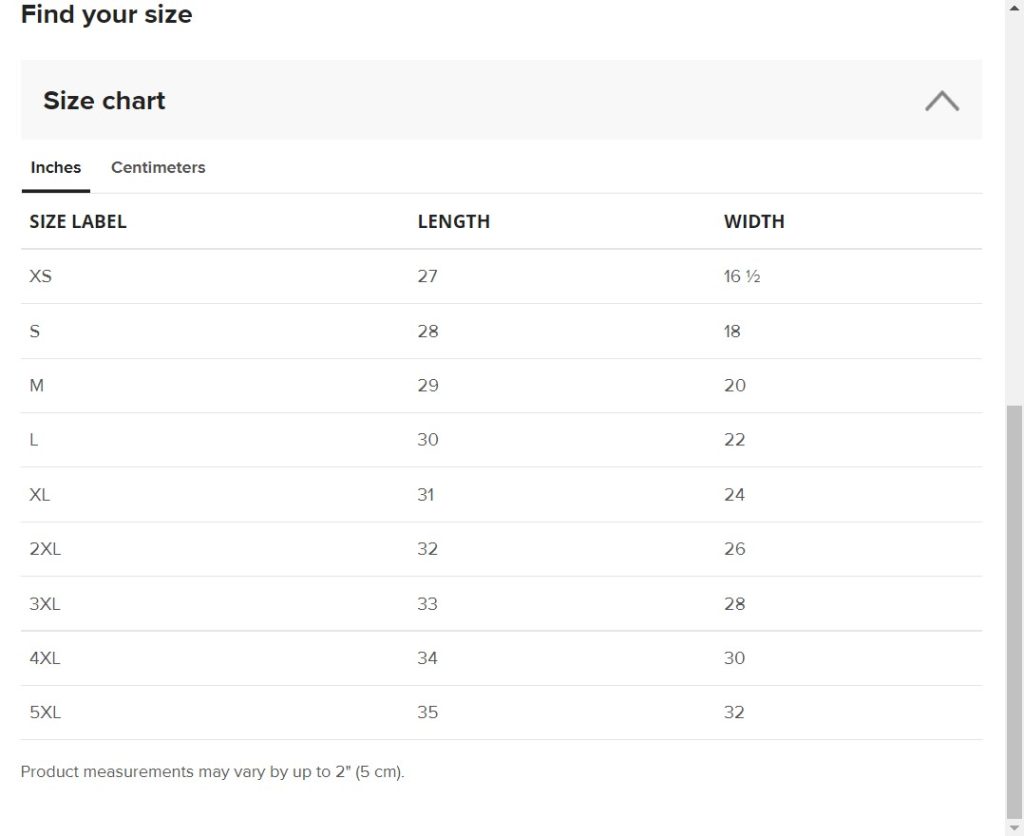Click the LENGTH column header
Viewport: 1024px width, 836px height.
pyautogui.click(x=453, y=222)
